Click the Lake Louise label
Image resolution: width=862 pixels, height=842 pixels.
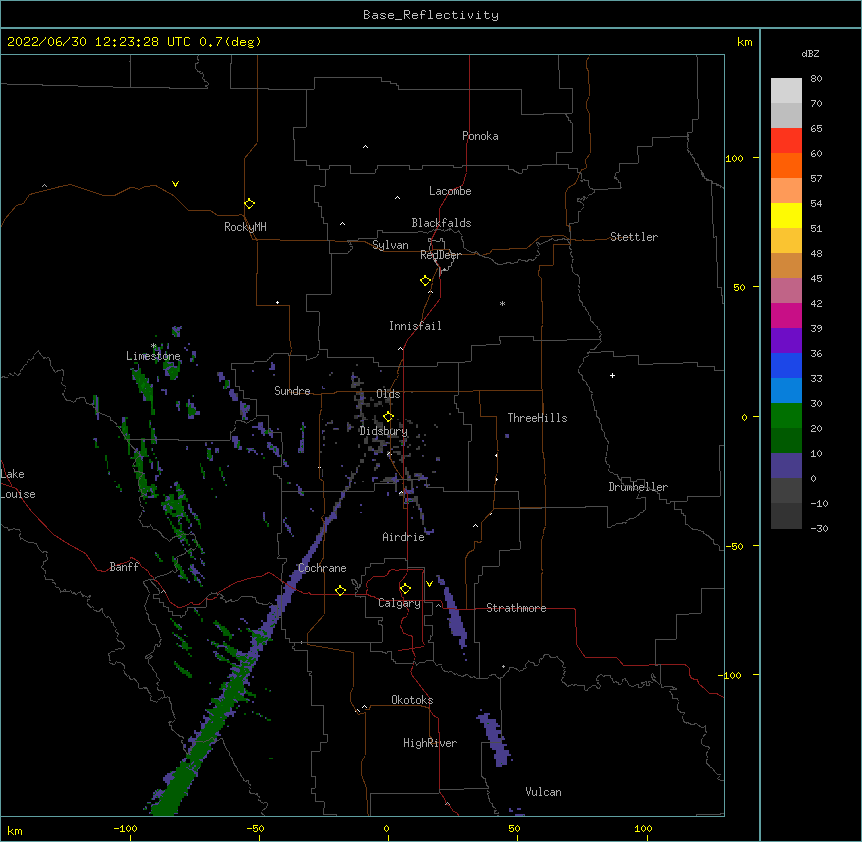tap(18, 484)
